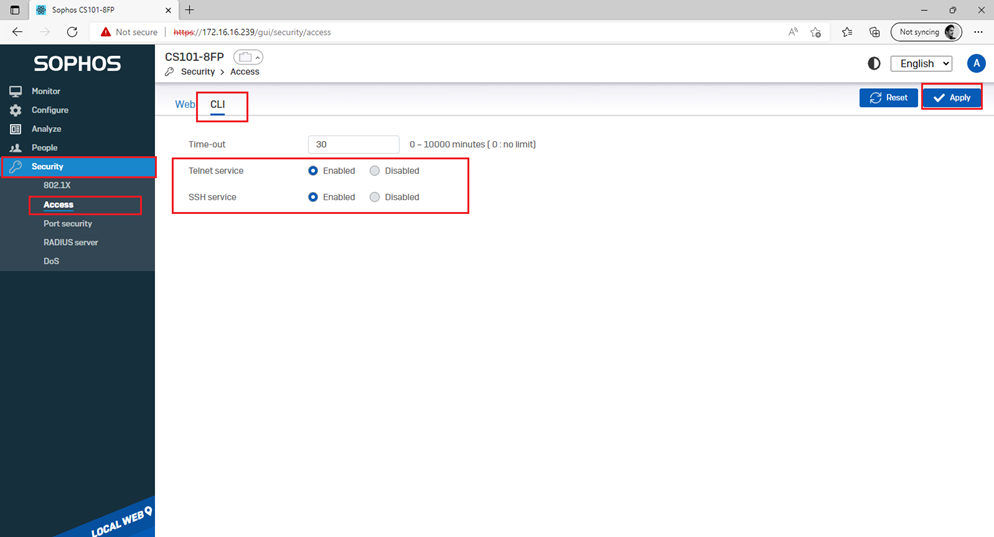The height and width of the screenshot is (537, 994).
Task: Open Configure gear icon in sidebar
Action: tap(15, 110)
